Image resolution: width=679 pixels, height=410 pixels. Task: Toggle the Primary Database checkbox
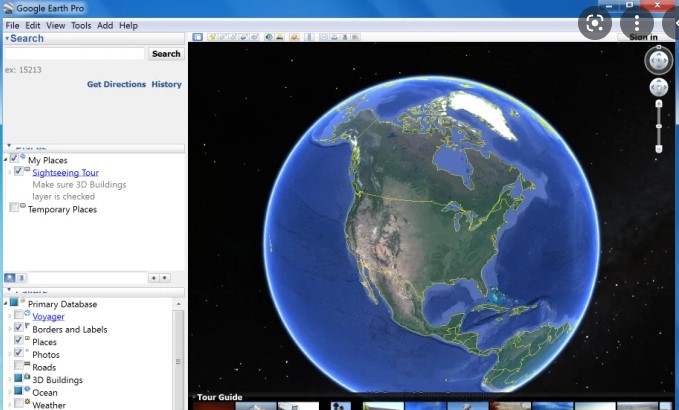(14, 302)
